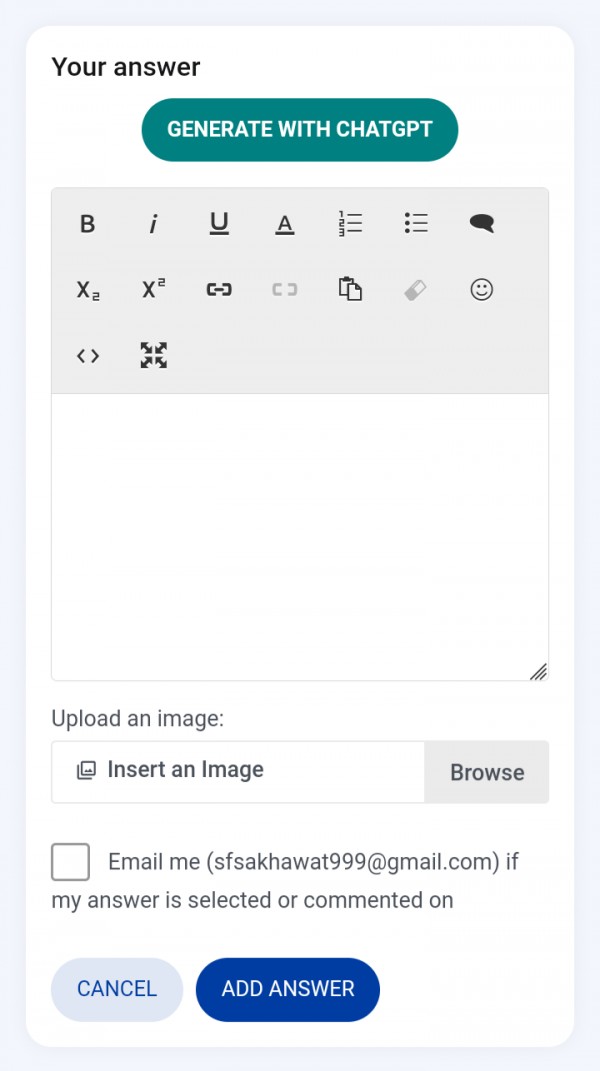Toggle fullscreen editor mode
The height and width of the screenshot is (1071, 600).
click(153, 356)
